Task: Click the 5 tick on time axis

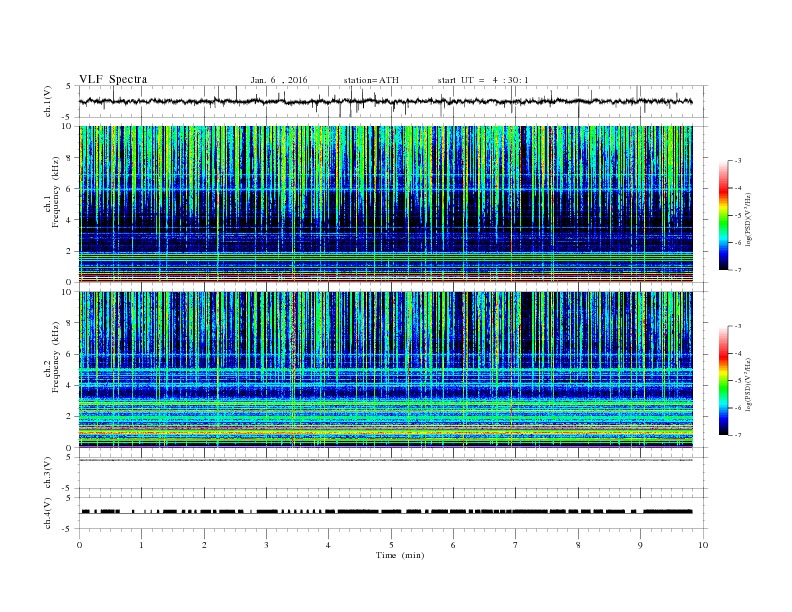Action: pyautogui.click(x=391, y=545)
